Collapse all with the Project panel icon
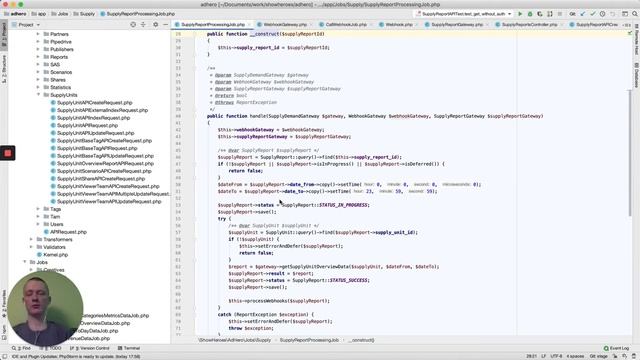The height and width of the screenshot is (360, 640). coord(143,25)
